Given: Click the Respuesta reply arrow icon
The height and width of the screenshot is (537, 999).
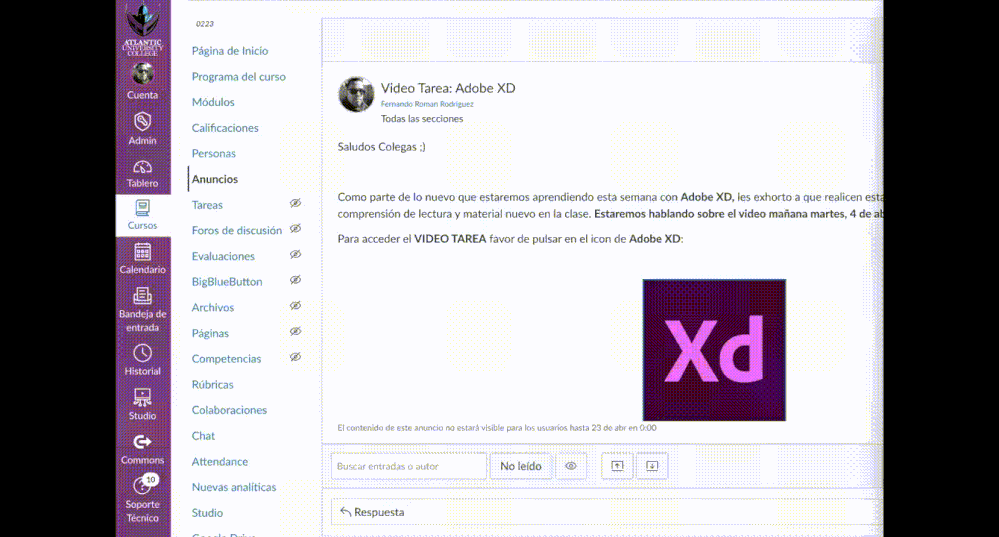Looking at the screenshot, I should coord(345,512).
